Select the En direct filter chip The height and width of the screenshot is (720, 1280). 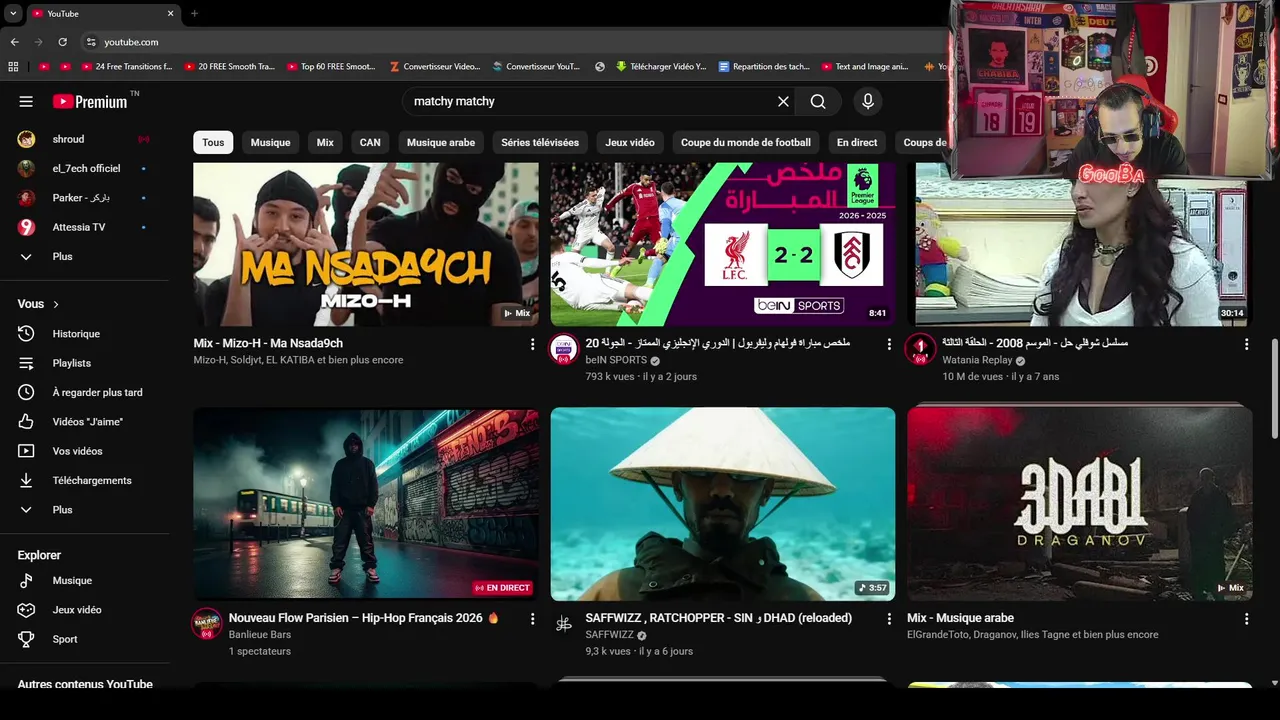(857, 142)
